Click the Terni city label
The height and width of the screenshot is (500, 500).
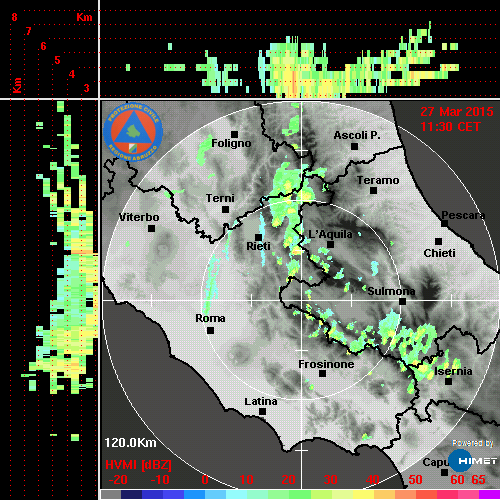point(220,198)
